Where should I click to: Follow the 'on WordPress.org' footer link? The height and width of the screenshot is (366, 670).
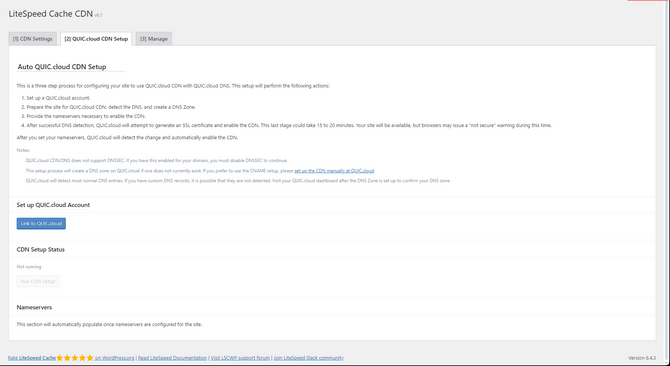click(115, 358)
